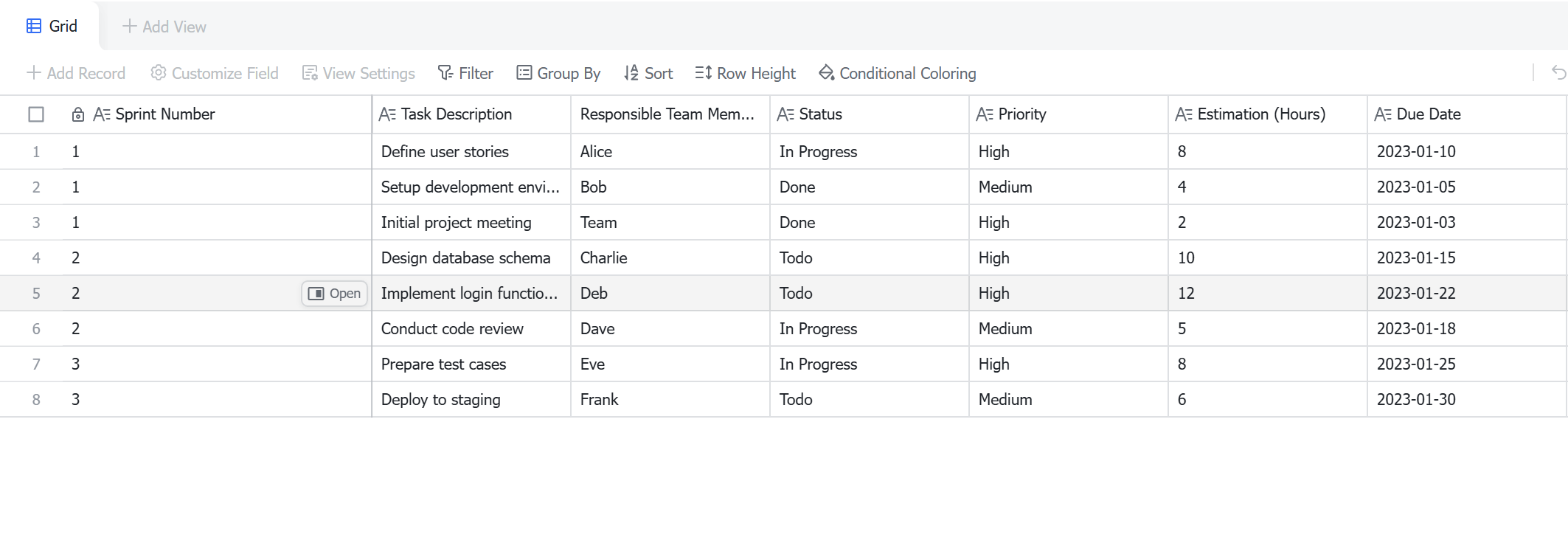The height and width of the screenshot is (543, 1568).
Task: Open Conditional Coloring paint bucket
Action: [x=826, y=73]
